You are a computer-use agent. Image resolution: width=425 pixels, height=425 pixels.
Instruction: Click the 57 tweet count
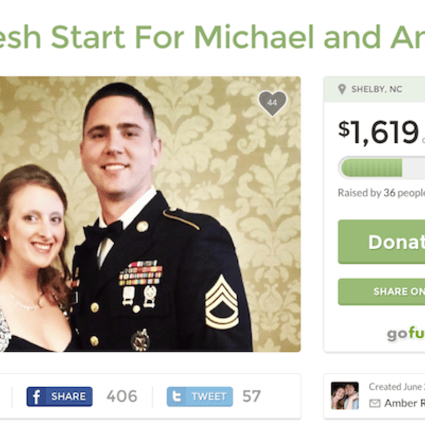click(252, 396)
